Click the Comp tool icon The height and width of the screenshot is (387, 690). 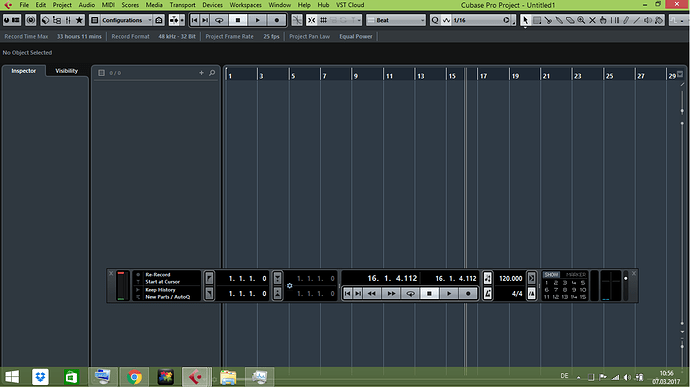point(603,20)
